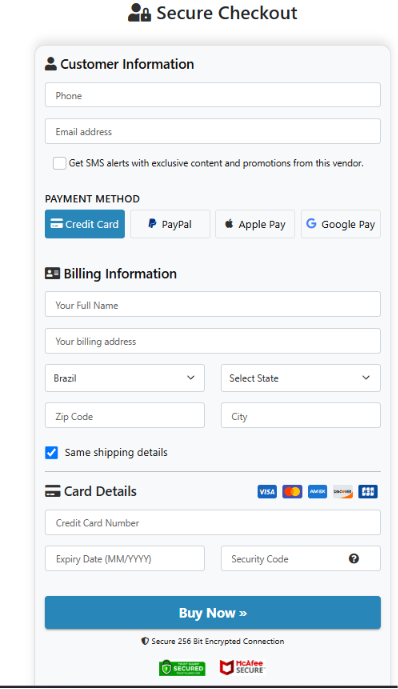This screenshot has height=689, width=398.
Task: Select the Credit Card payment tab
Action: pyautogui.click(x=85, y=224)
